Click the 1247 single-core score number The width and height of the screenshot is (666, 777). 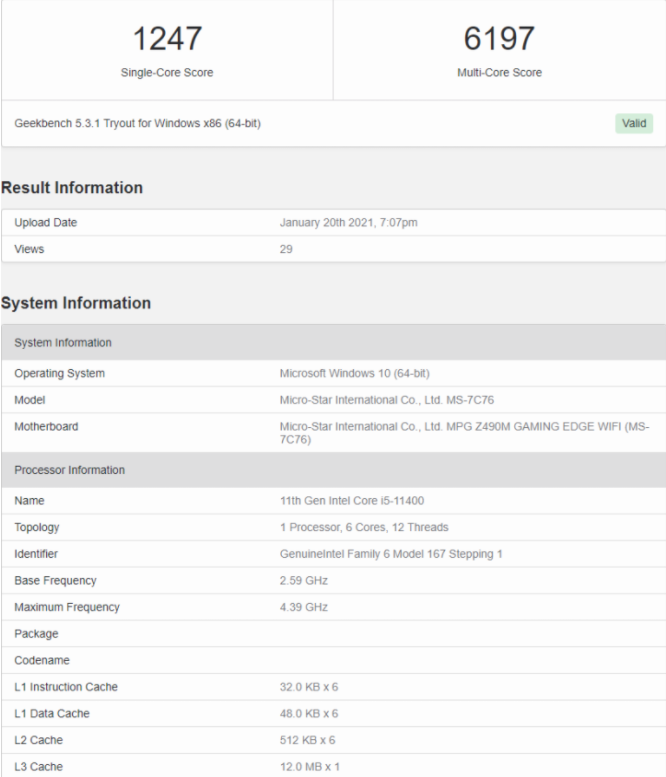pyautogui.click(x=167, y=39)
